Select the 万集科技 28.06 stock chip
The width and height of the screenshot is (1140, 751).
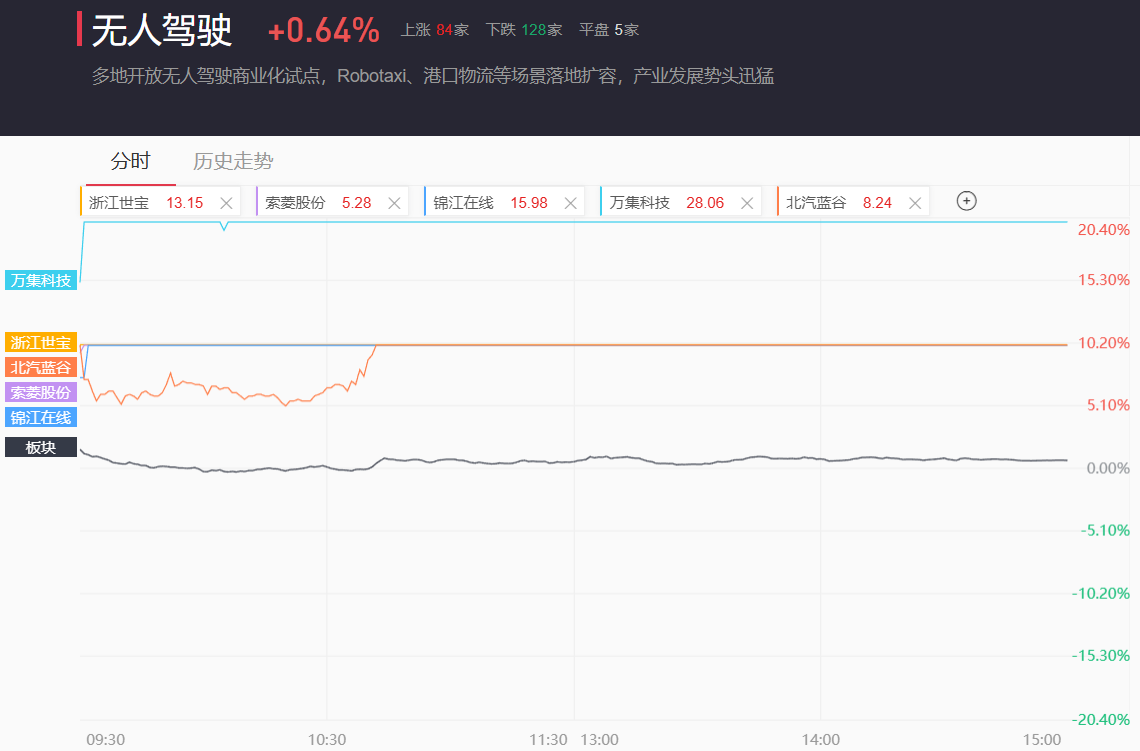665,203
